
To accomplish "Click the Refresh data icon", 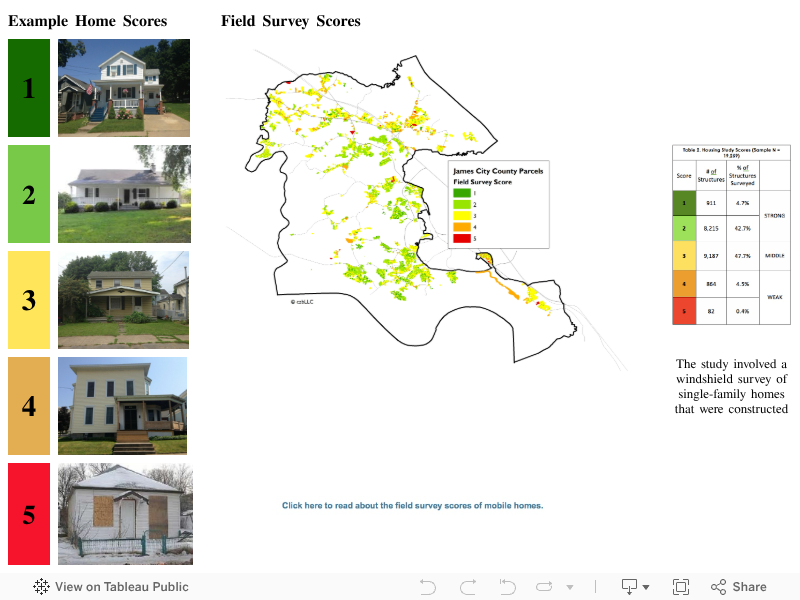I will coord(544,587).
